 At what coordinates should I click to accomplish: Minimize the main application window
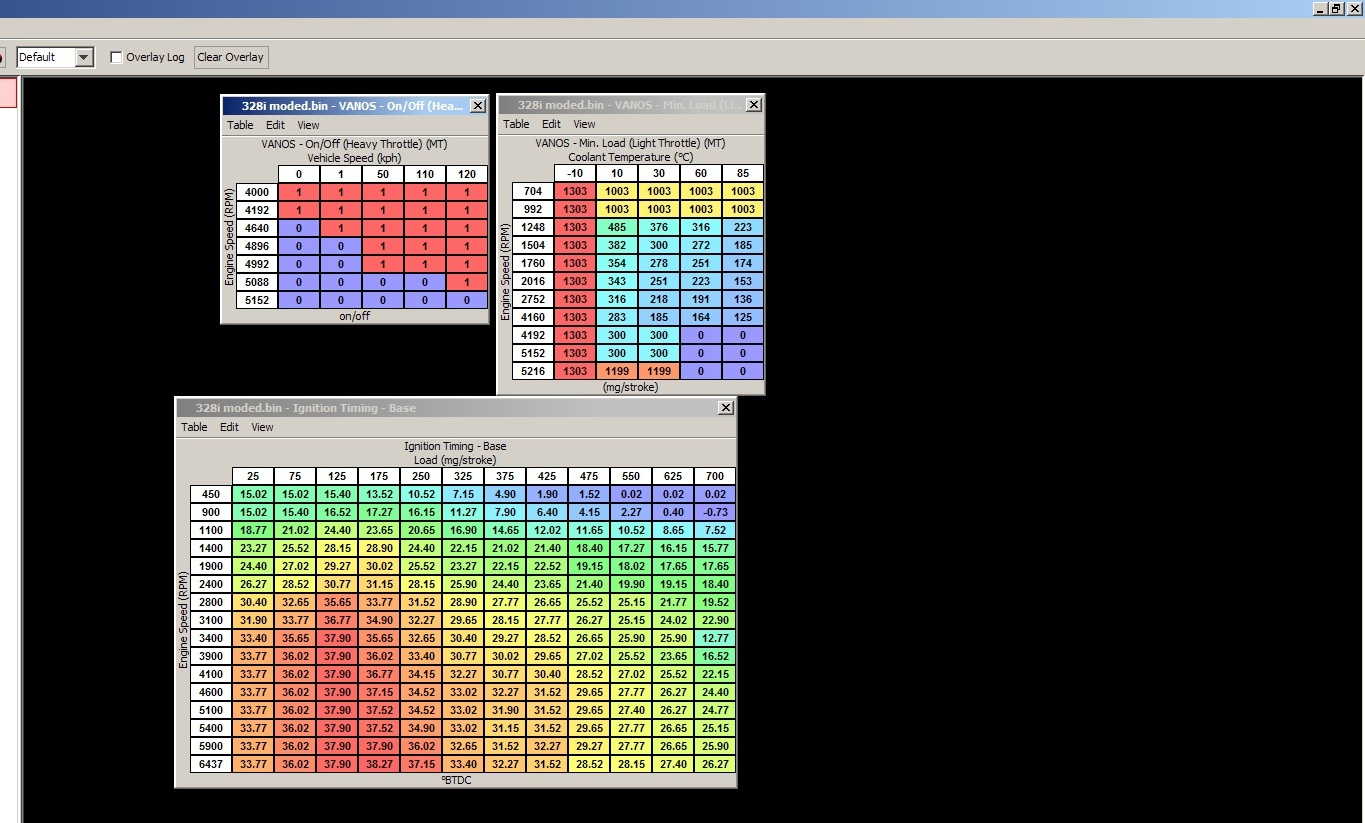[1319, 8]
